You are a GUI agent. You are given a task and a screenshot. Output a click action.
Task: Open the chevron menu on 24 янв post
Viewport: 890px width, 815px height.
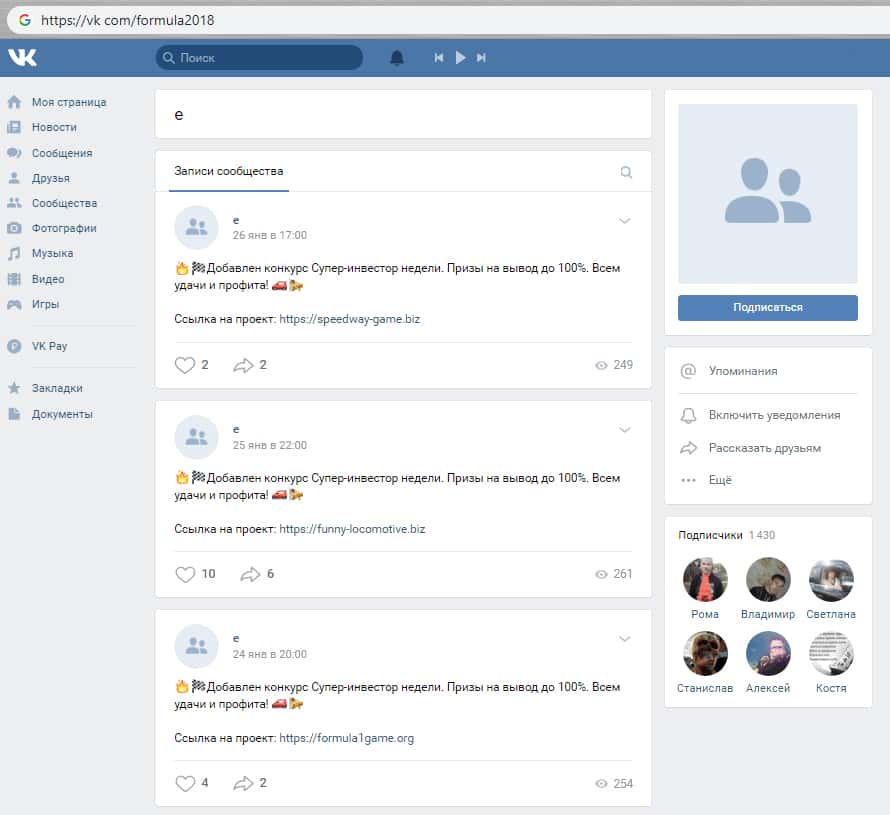pos(625,639)
